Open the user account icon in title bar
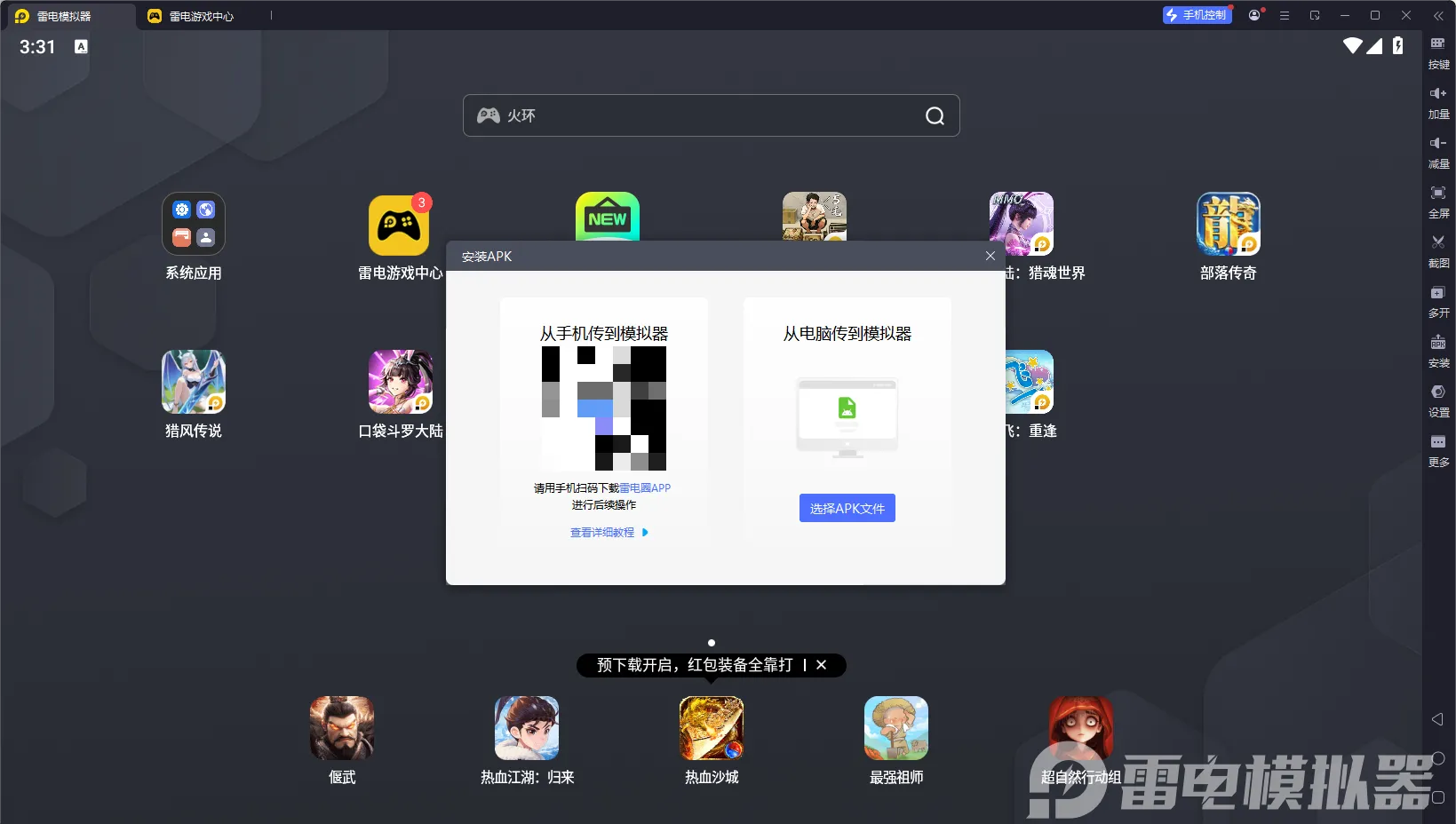 (x=1254, y=15)
